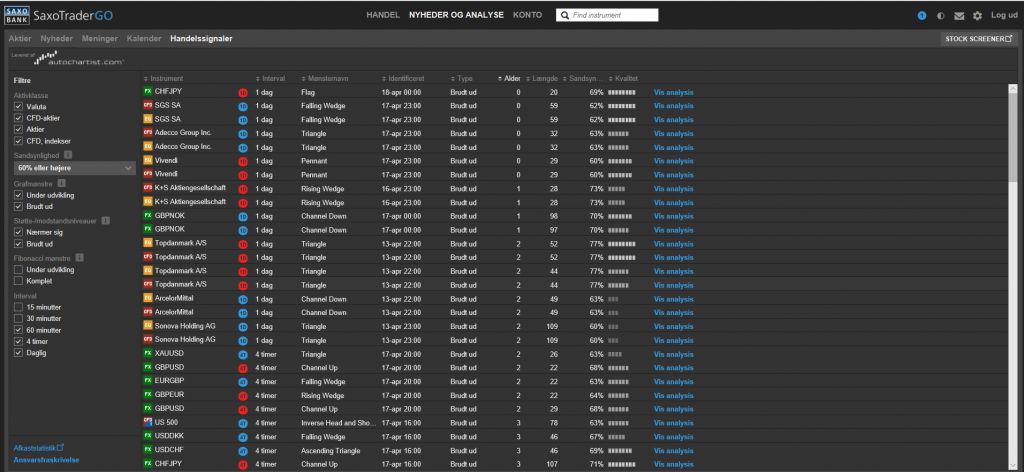Open the HANDEL menu

383,15
